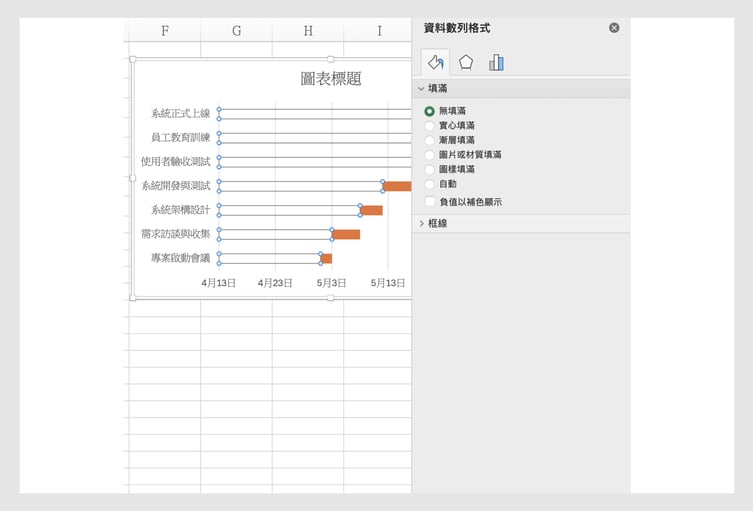The height and width of the screenshot is (511, 753).
Task: Expand the 框線 section
Action: point(421,223)
